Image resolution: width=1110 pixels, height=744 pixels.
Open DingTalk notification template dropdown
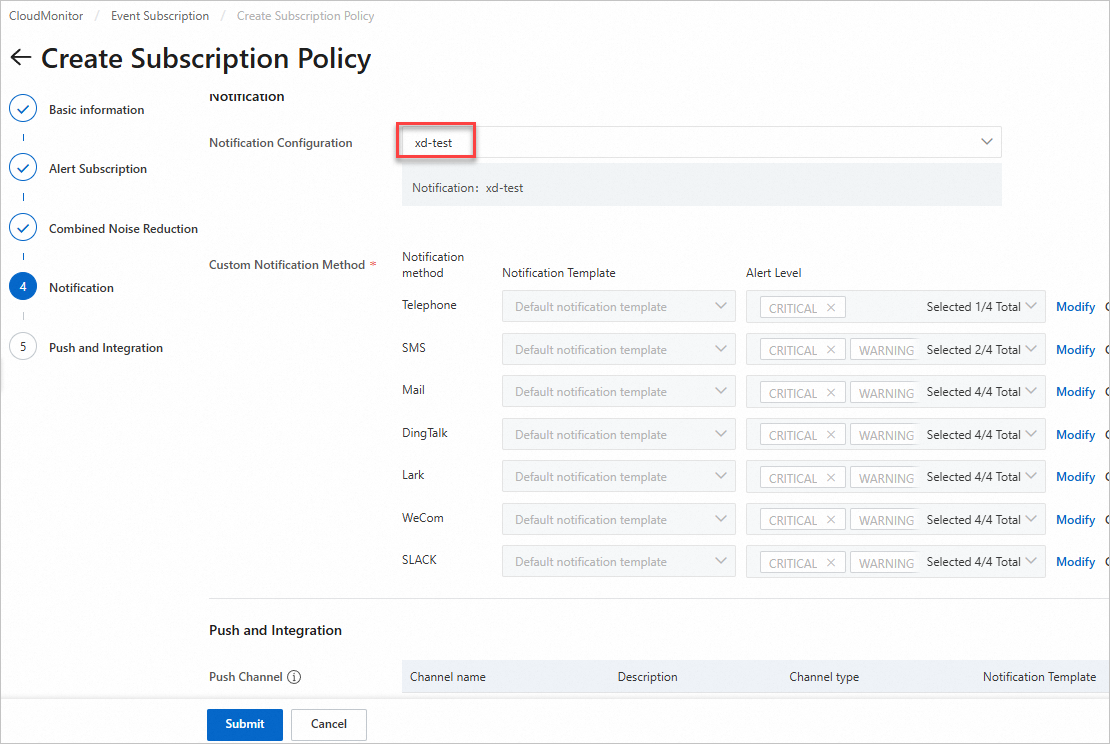[x=619, y=434]
